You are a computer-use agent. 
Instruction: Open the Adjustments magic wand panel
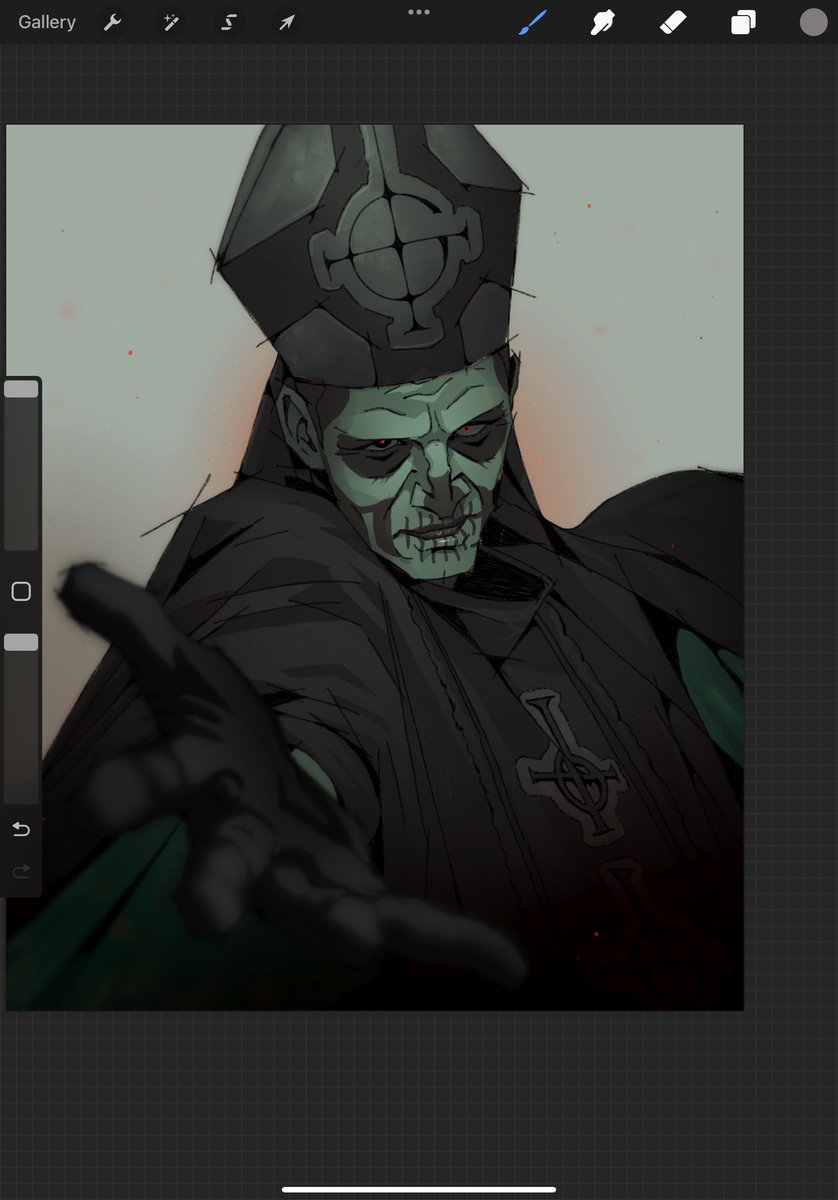tap(170, 21)
